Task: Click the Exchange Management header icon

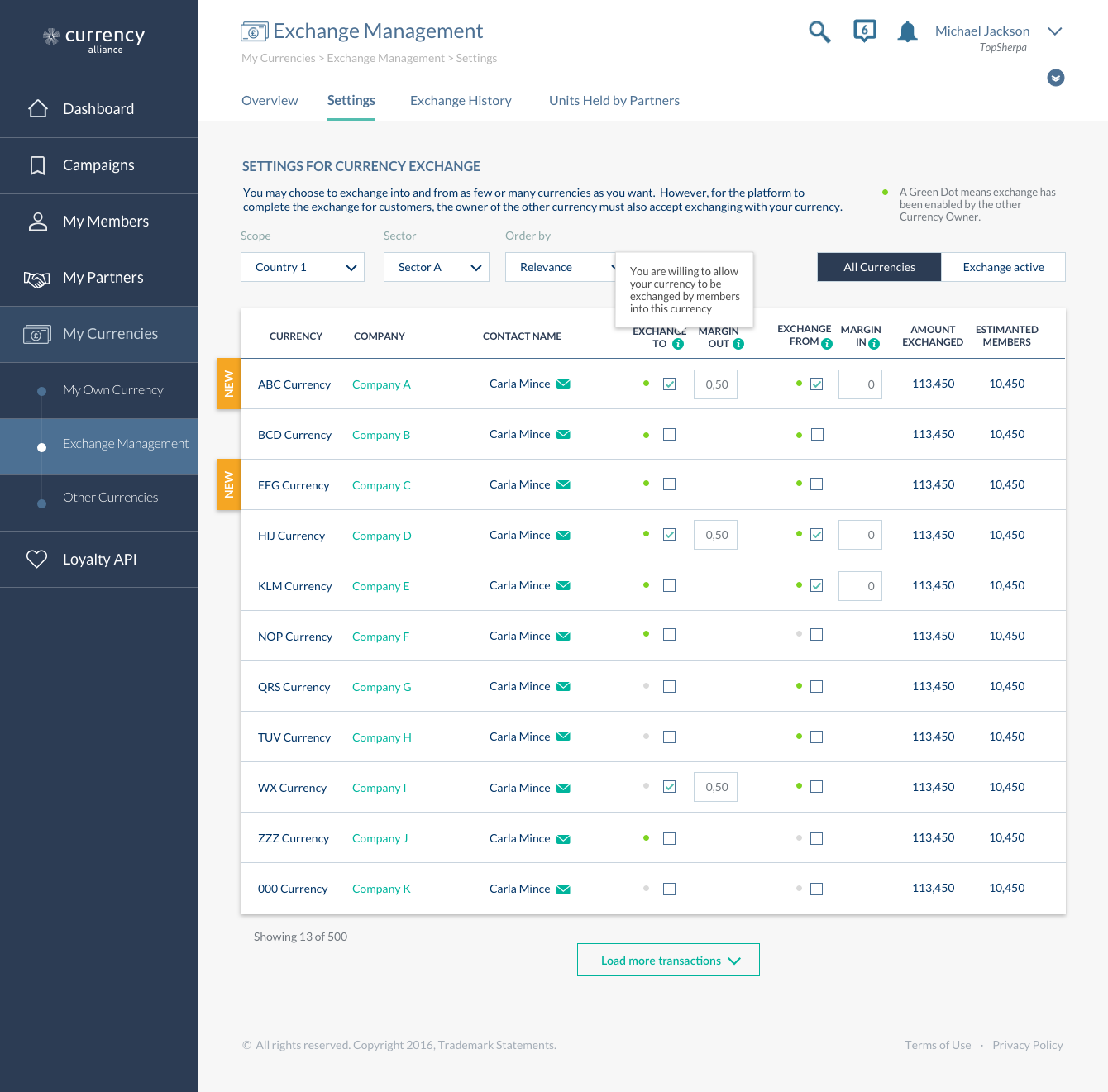Action: [x=254, y=32]
